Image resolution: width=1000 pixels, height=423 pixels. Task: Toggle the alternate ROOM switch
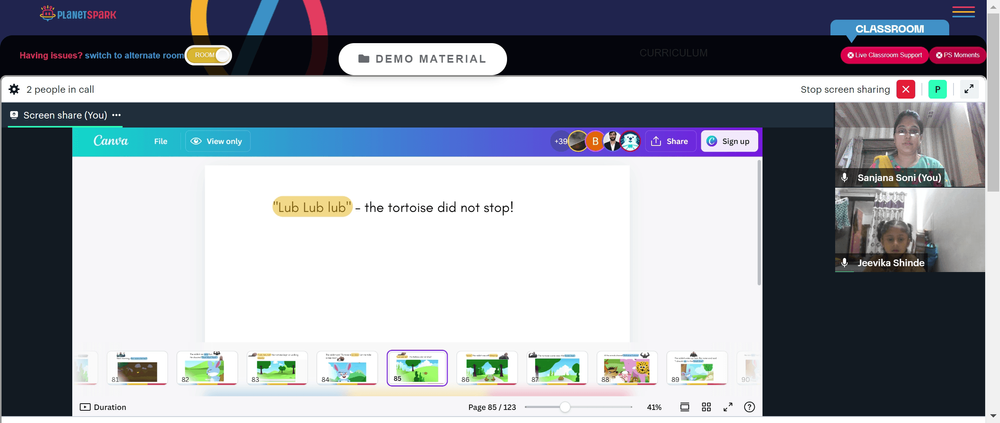point(208,55)
